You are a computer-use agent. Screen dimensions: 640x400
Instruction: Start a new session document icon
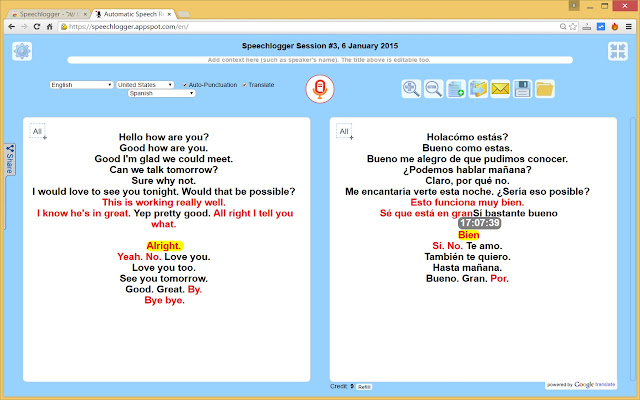[456, 89]
